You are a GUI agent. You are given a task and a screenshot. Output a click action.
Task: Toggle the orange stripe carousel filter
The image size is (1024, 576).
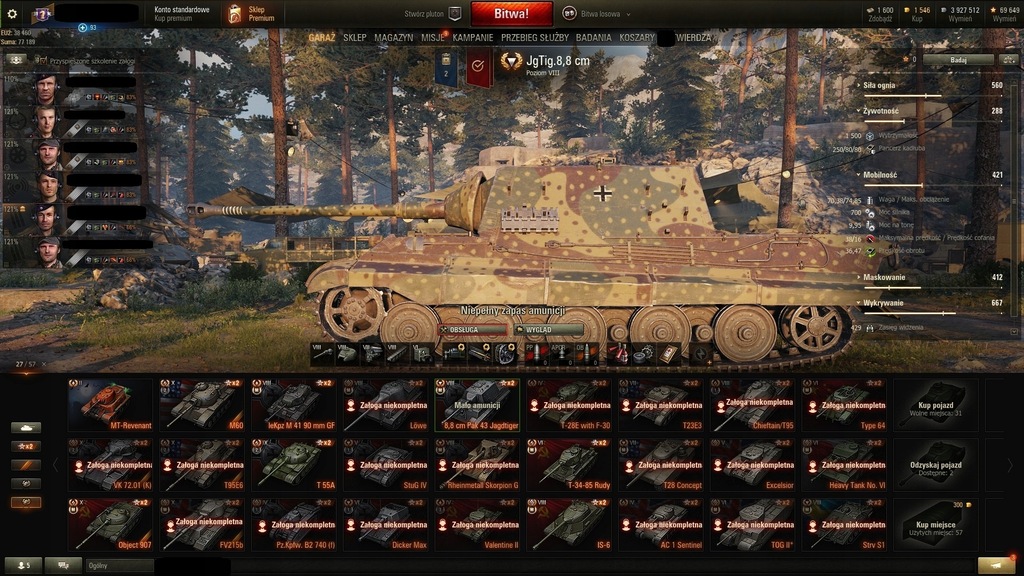(26, 465)
